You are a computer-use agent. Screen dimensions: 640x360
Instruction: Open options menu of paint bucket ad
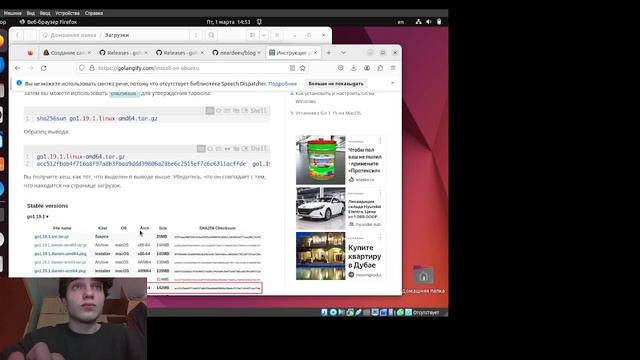coord(380,141)
